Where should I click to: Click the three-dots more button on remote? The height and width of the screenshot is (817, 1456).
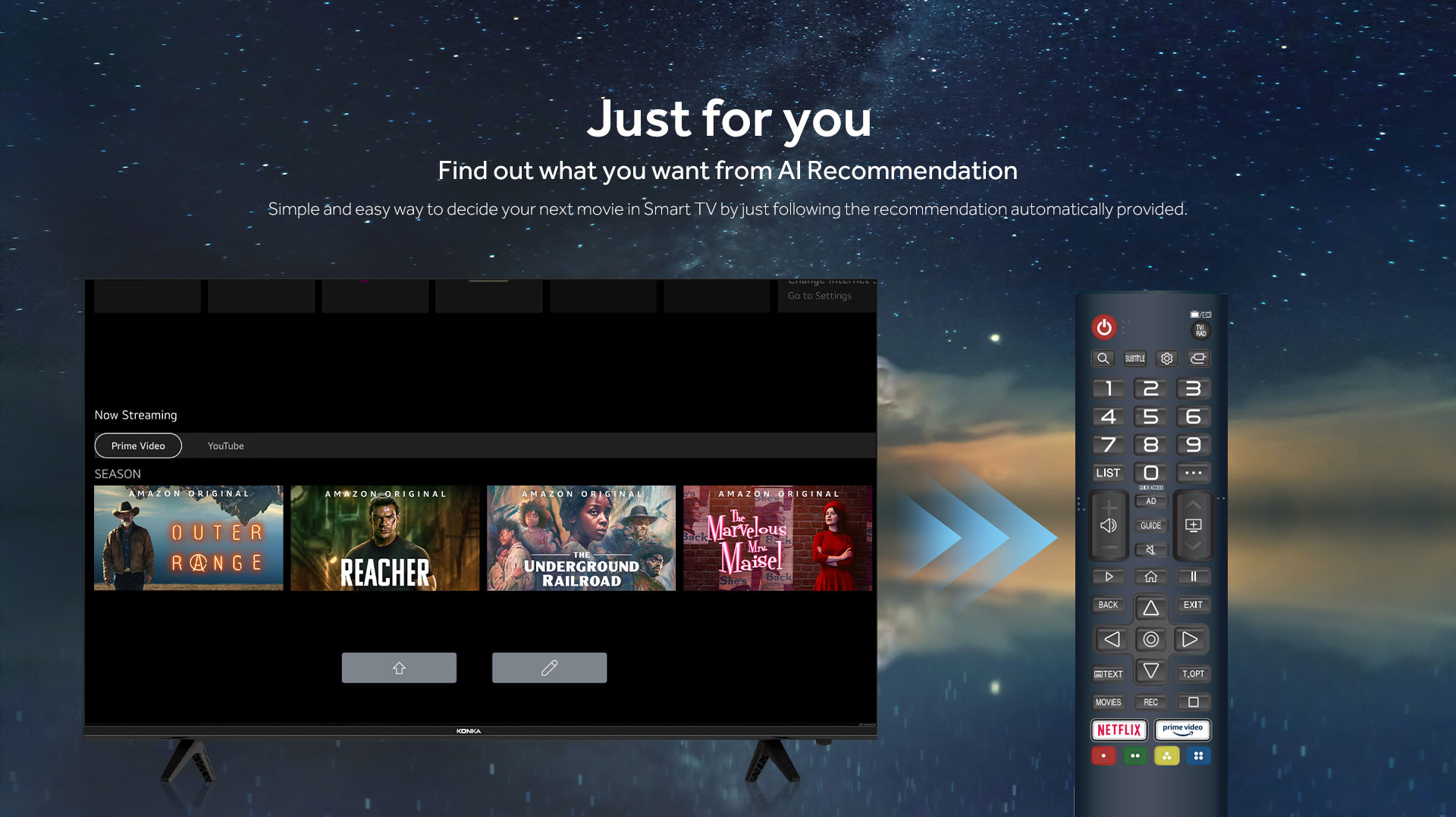point(1194,473)
